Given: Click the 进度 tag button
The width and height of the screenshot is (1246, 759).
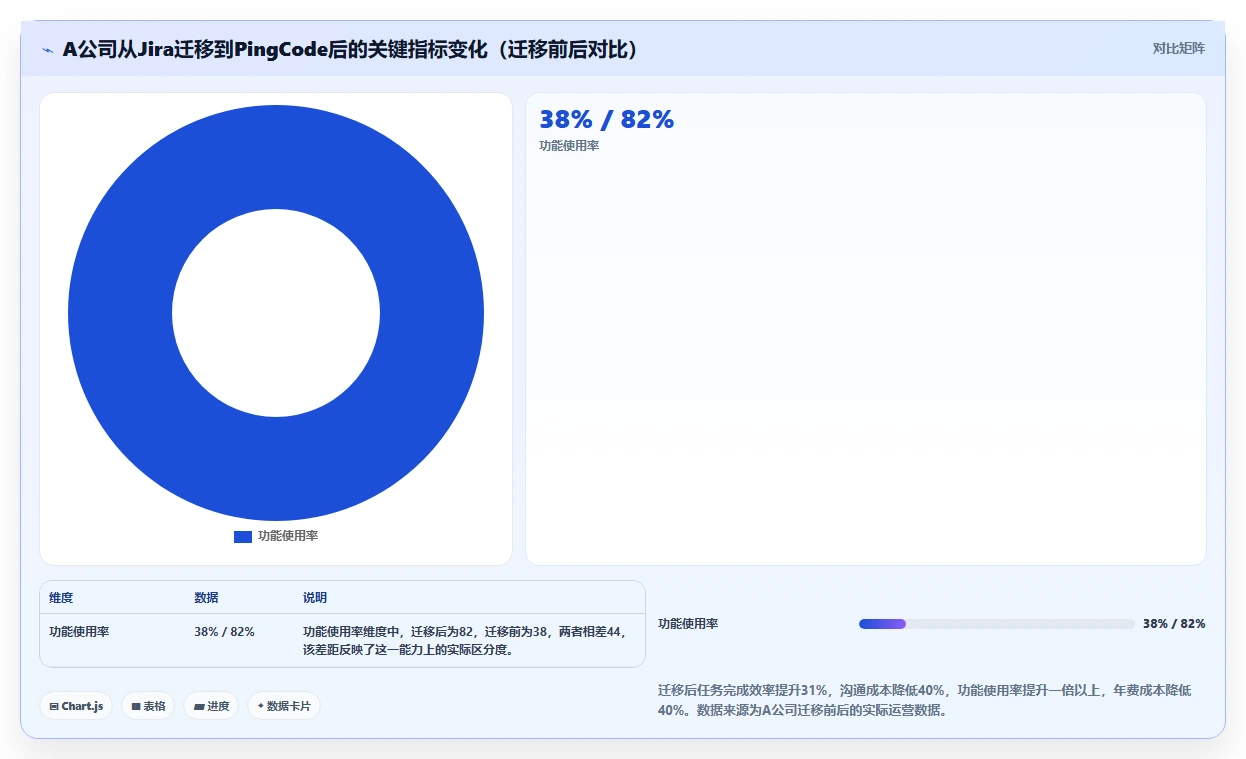Looking at the screenshot, I should [211, 706].
